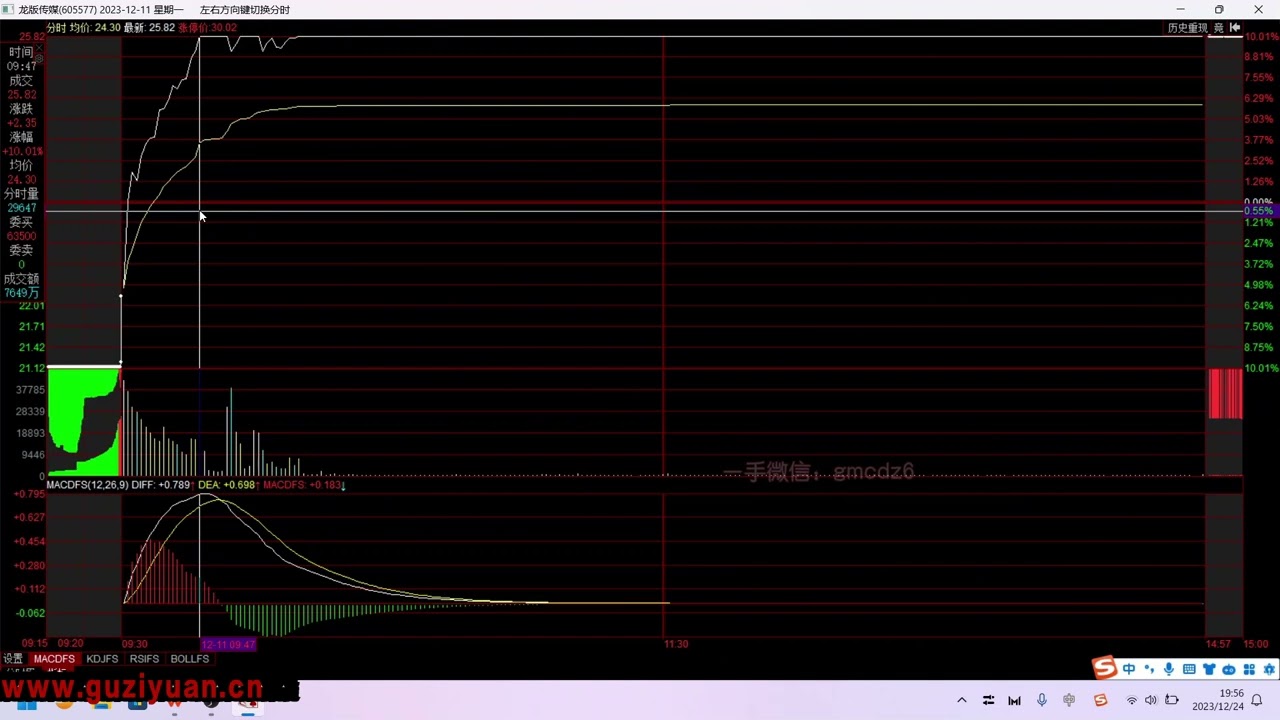Click the tray sliders swap icon
This screenshot has width=1280, height=720.
[988, 700]
